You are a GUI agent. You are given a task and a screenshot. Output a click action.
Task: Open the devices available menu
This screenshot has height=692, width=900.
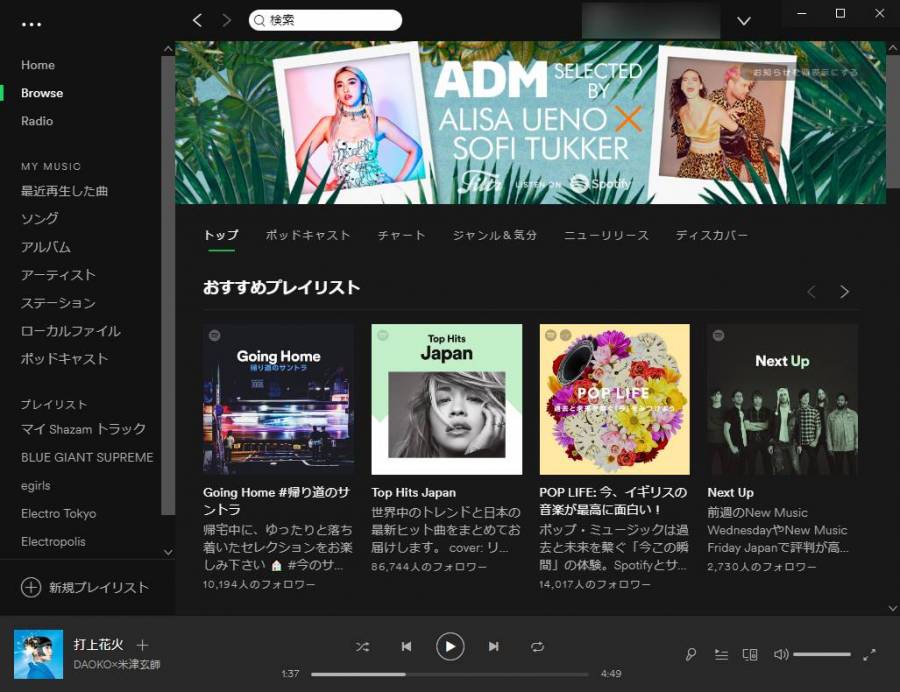click(x=750, y=654)
